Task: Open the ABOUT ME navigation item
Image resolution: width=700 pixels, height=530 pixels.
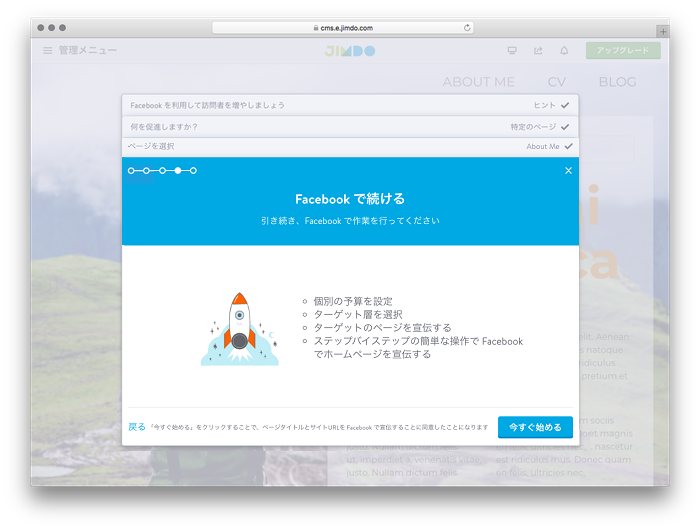Action: tap(479, 82)
